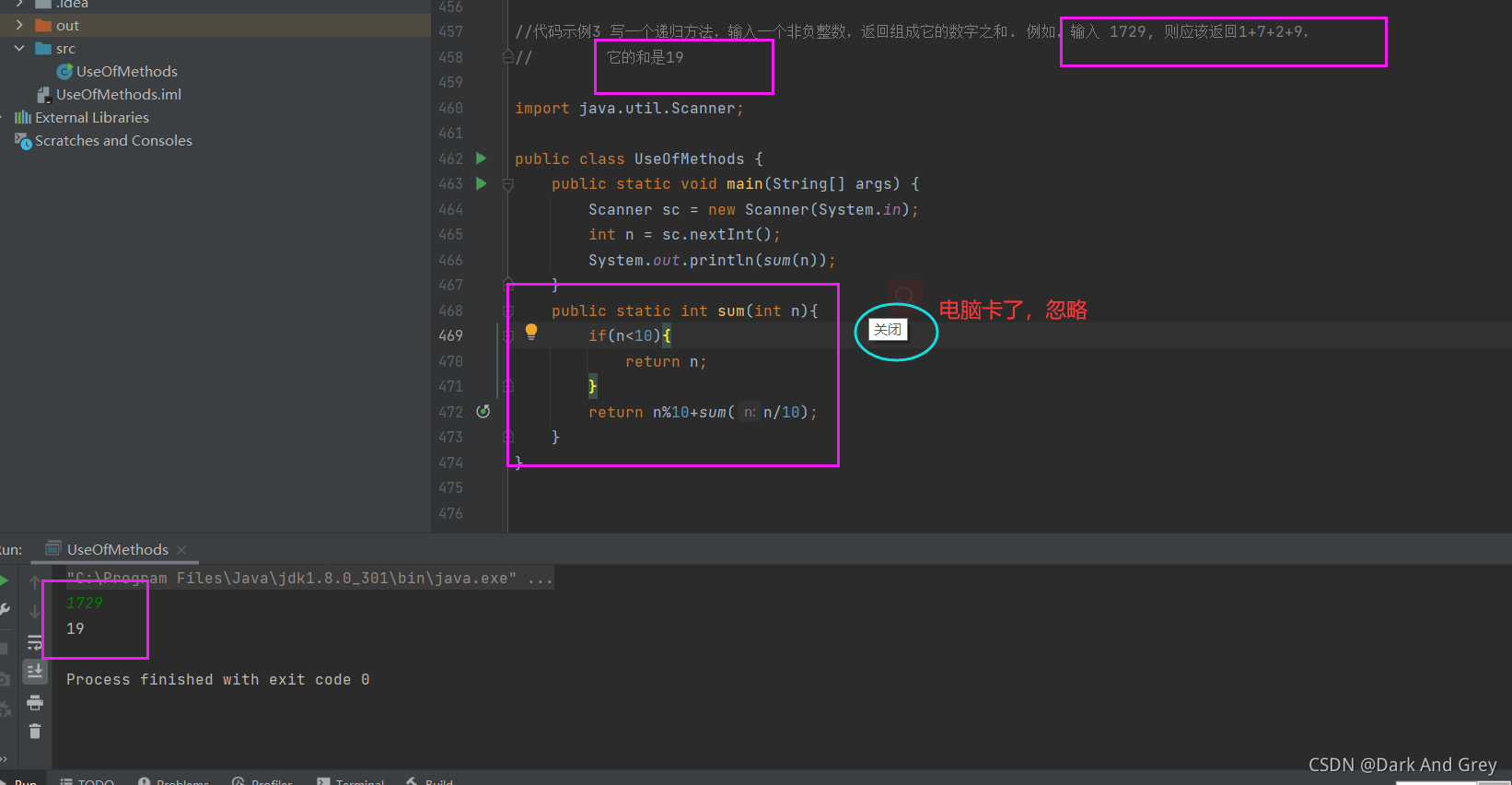Screen dimensions: 1512x785
Task: Click 'import java.util.Scanner;' line
Action: (x=629, y=109)
